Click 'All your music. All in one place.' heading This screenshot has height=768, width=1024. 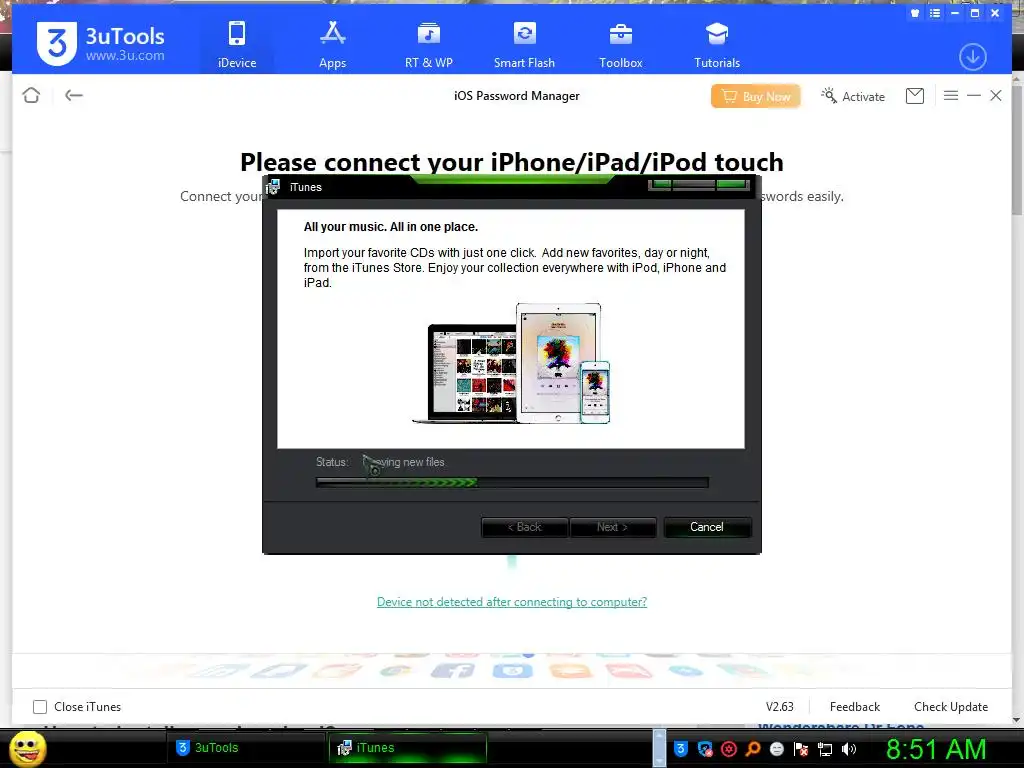[x=391, y=227]
